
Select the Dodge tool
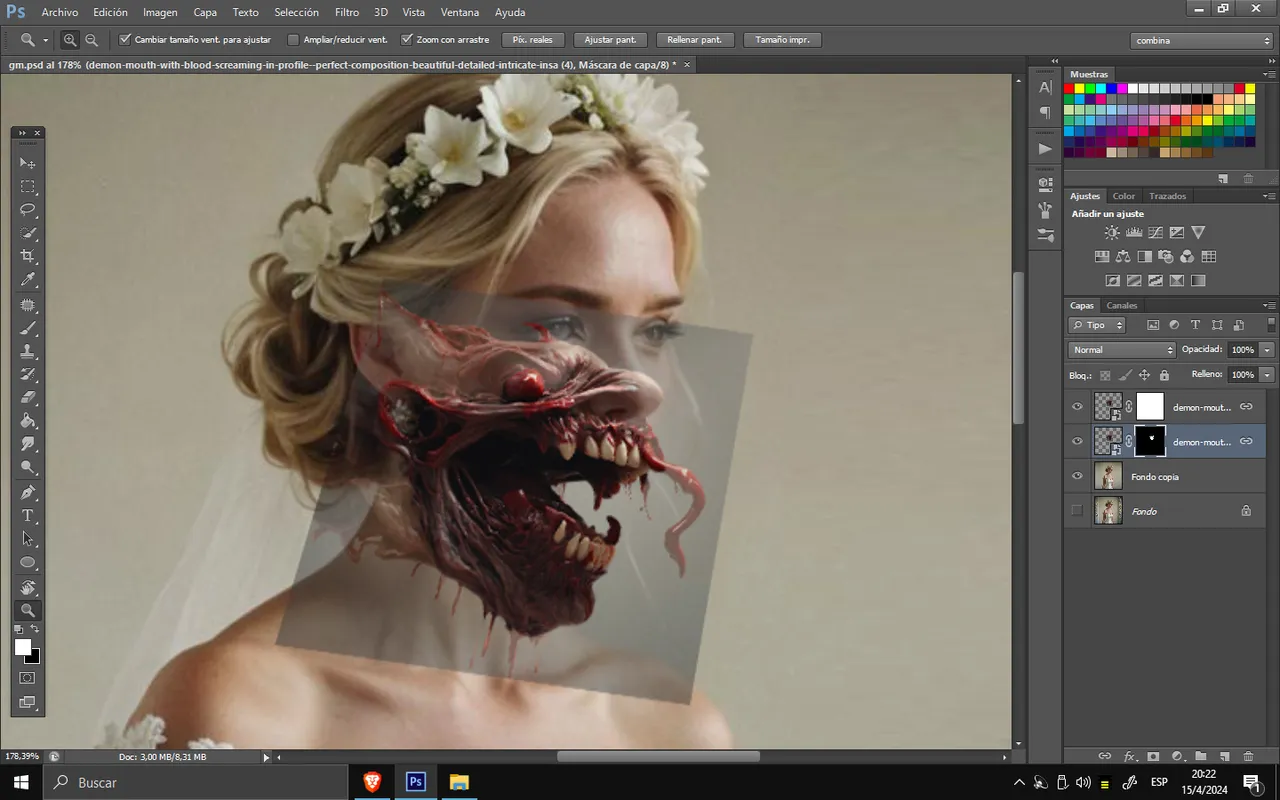coord(28,468)
